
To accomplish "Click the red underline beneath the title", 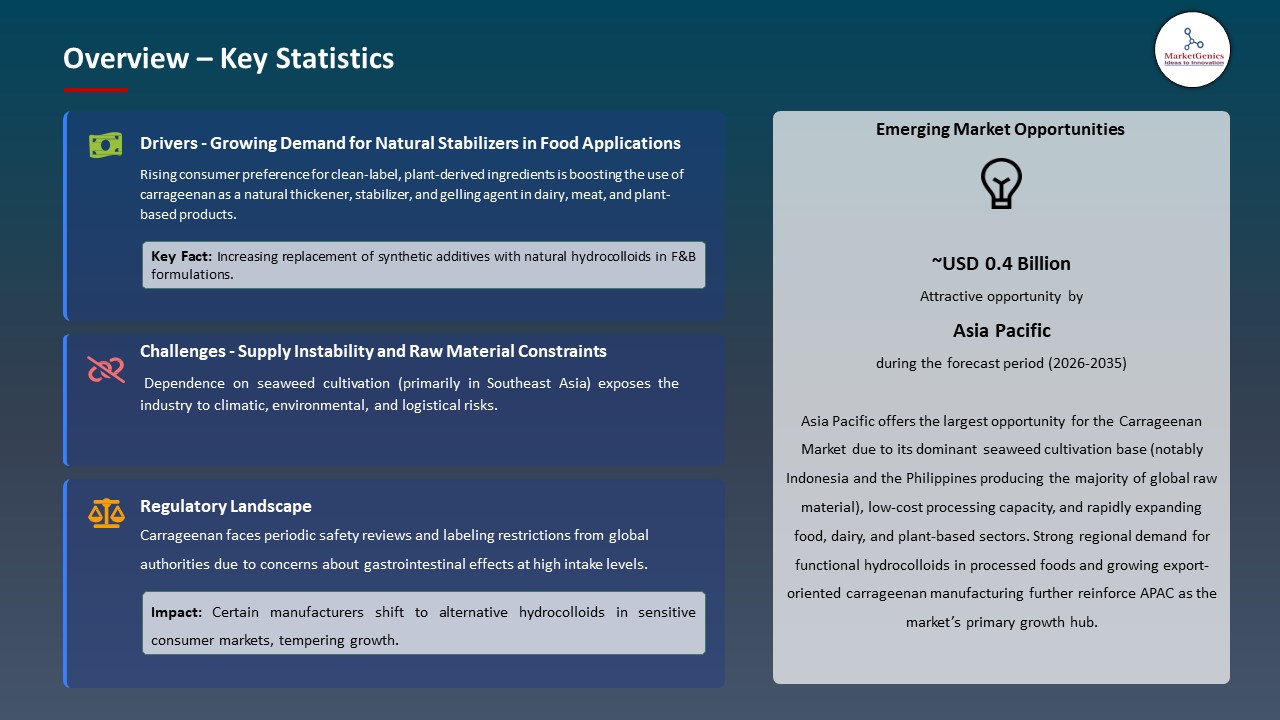I will tap(96, 90).
